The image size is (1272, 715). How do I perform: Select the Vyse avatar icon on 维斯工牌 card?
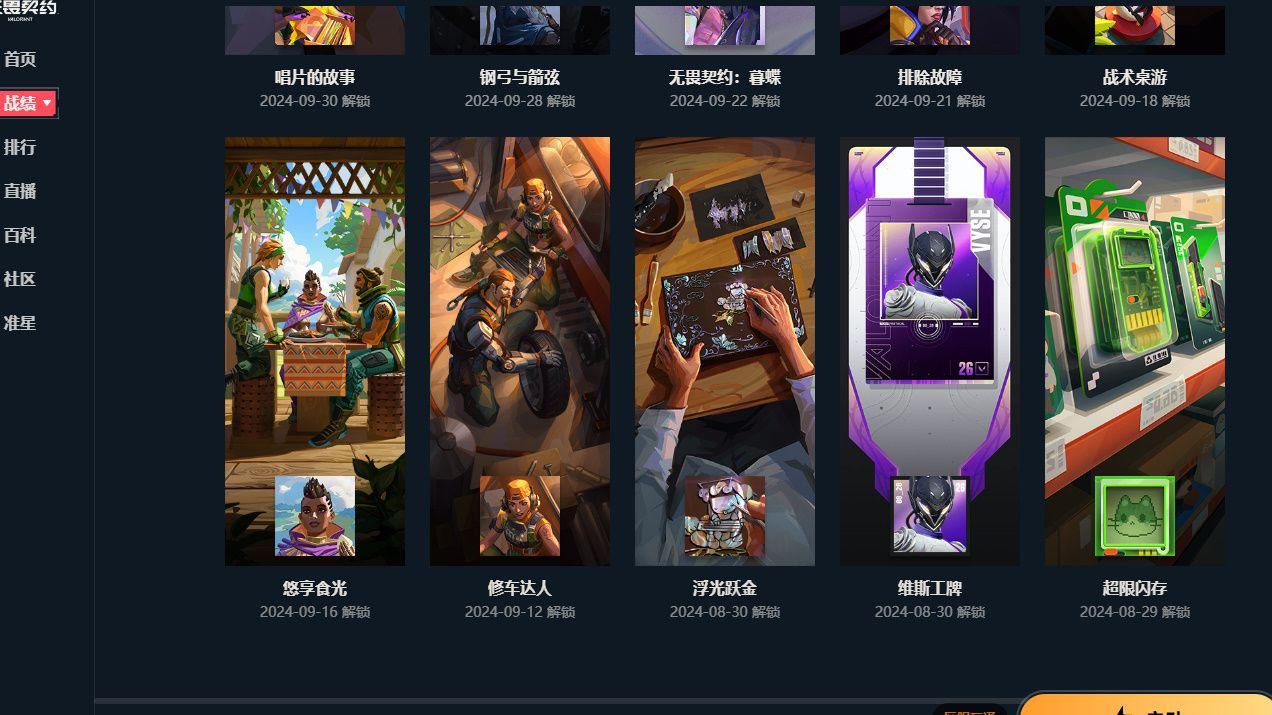click(x=930, y=516)
